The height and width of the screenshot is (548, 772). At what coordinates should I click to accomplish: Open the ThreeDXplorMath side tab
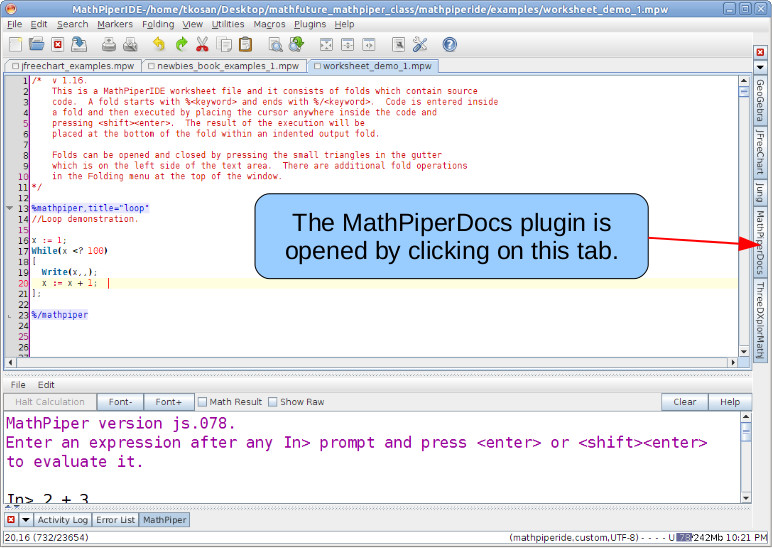pos(760,320)
